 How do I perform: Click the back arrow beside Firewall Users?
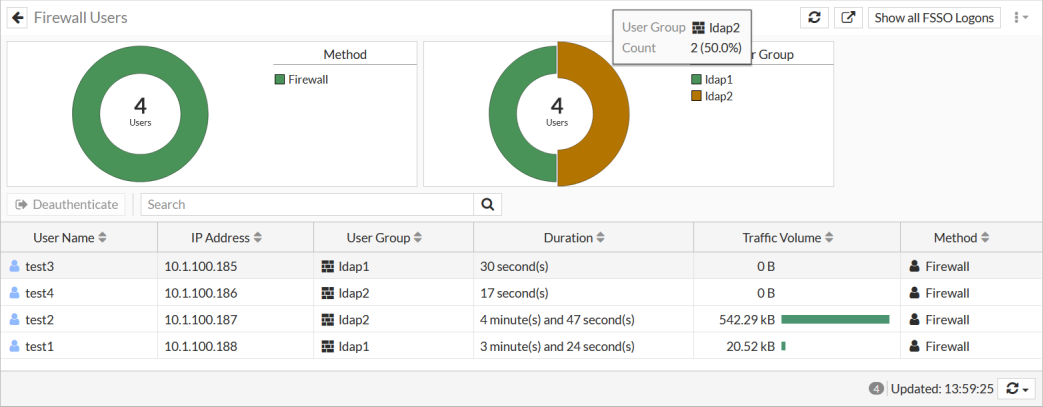point(18,18)
